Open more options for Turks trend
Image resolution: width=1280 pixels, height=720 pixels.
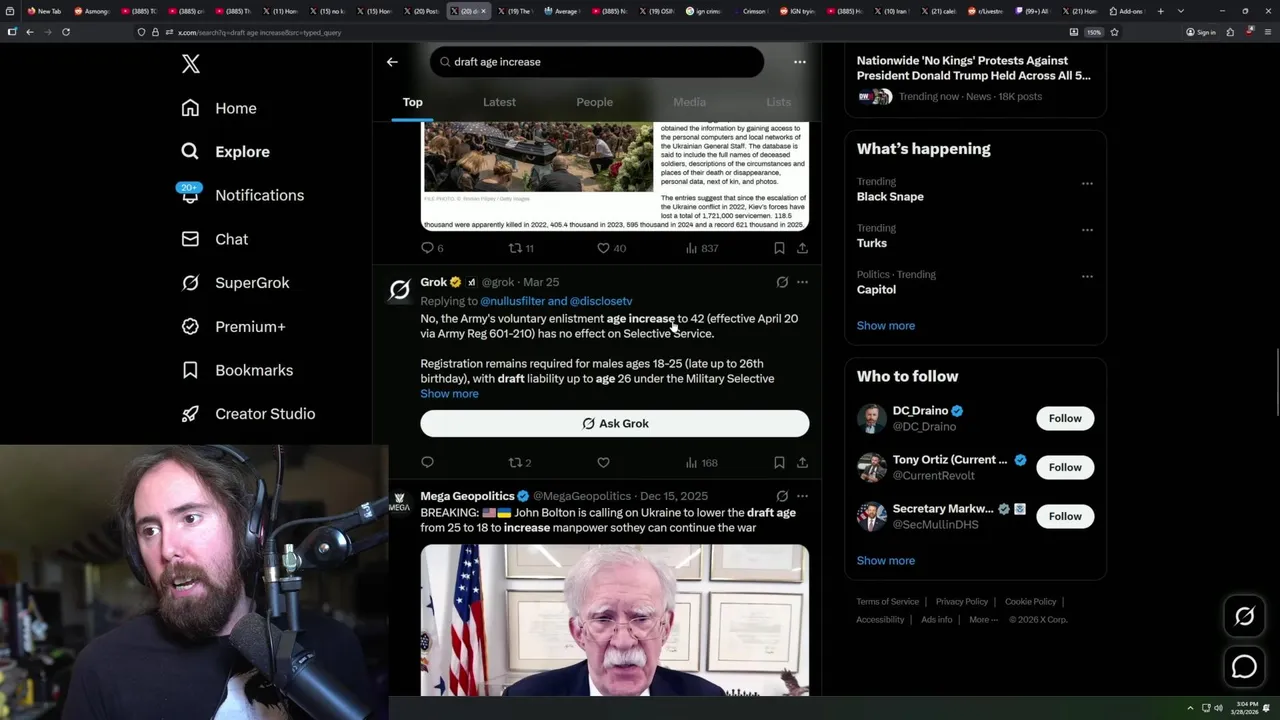(1087, 230)
